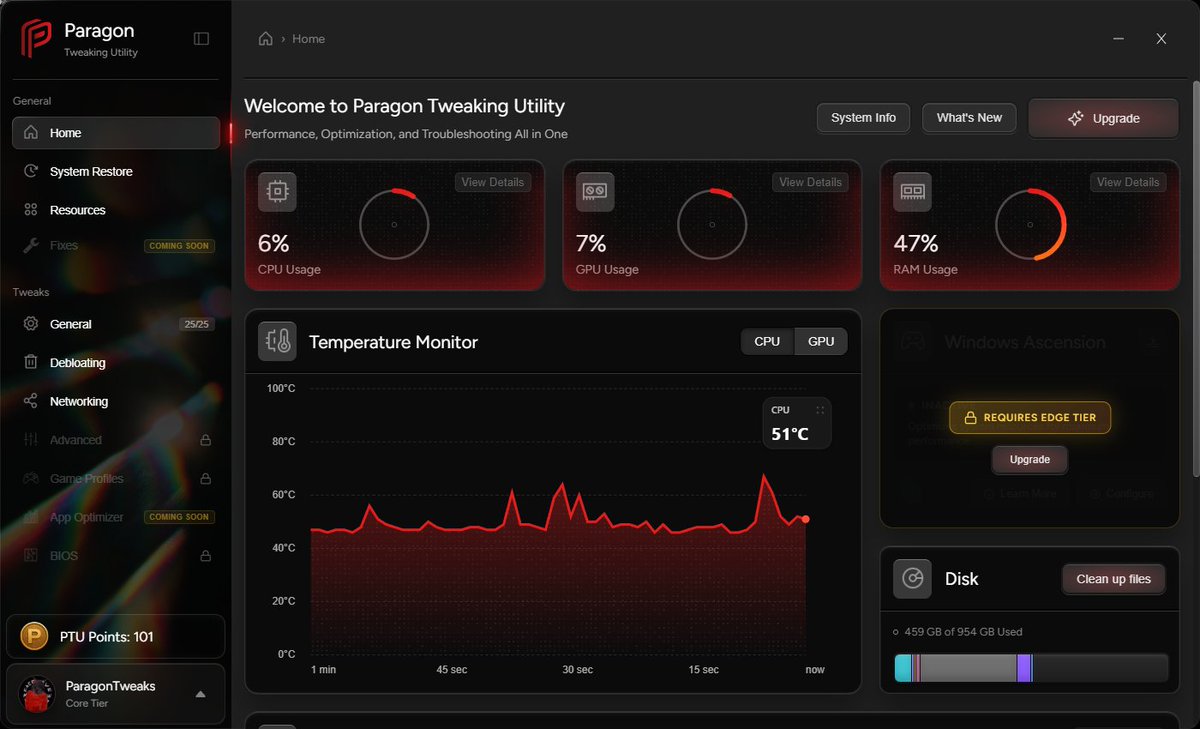Click the CPU usage ring gauge
Image resolution: width=1200 pixels, height=729 pixels.
coord(394,224)
